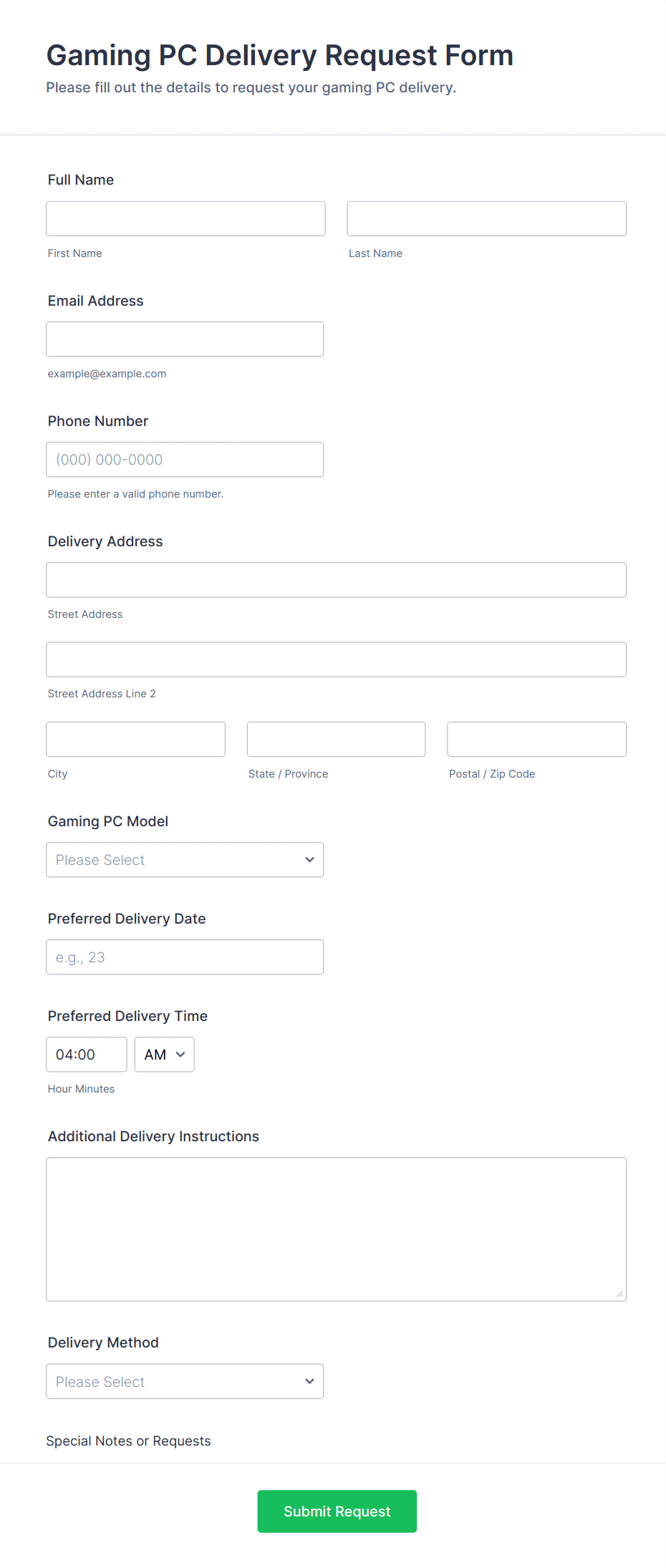Click the City input box
The height and width of the screenshot is (1568, 666).
(x=135, y=739)
